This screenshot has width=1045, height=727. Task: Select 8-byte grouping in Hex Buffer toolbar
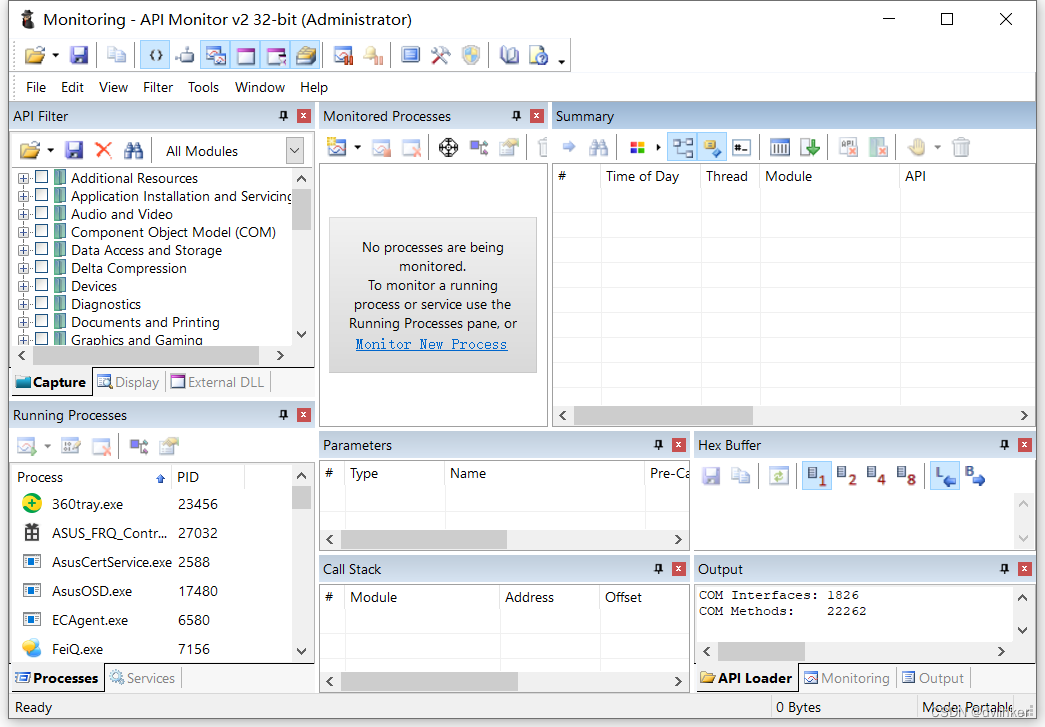[906, 476]
